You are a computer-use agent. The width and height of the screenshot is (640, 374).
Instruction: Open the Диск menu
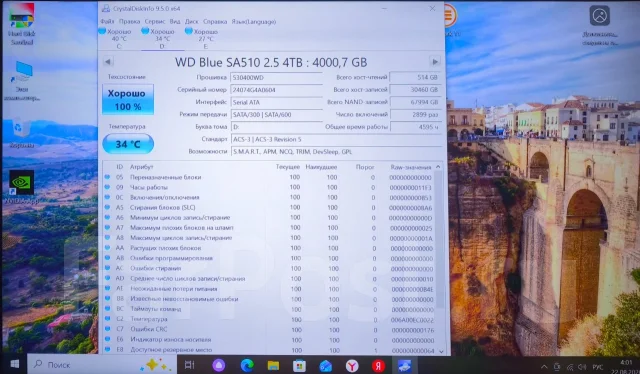coord(191,22)
